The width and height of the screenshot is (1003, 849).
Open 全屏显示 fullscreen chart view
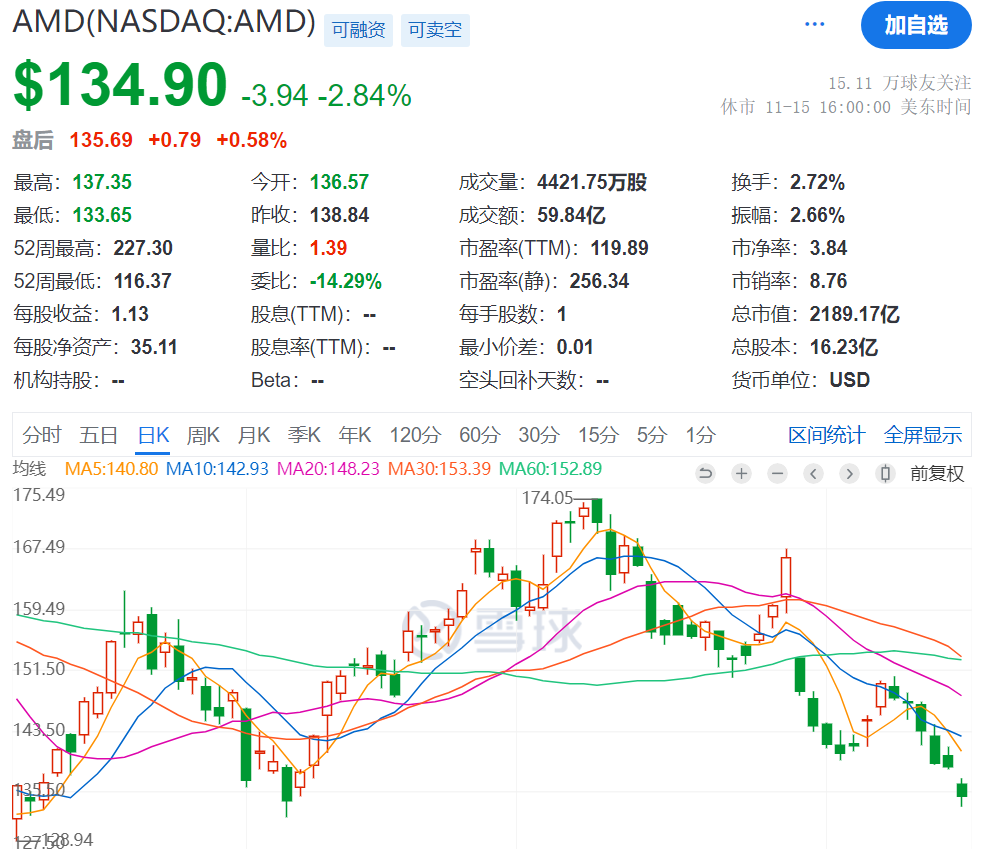coord(922,435)
